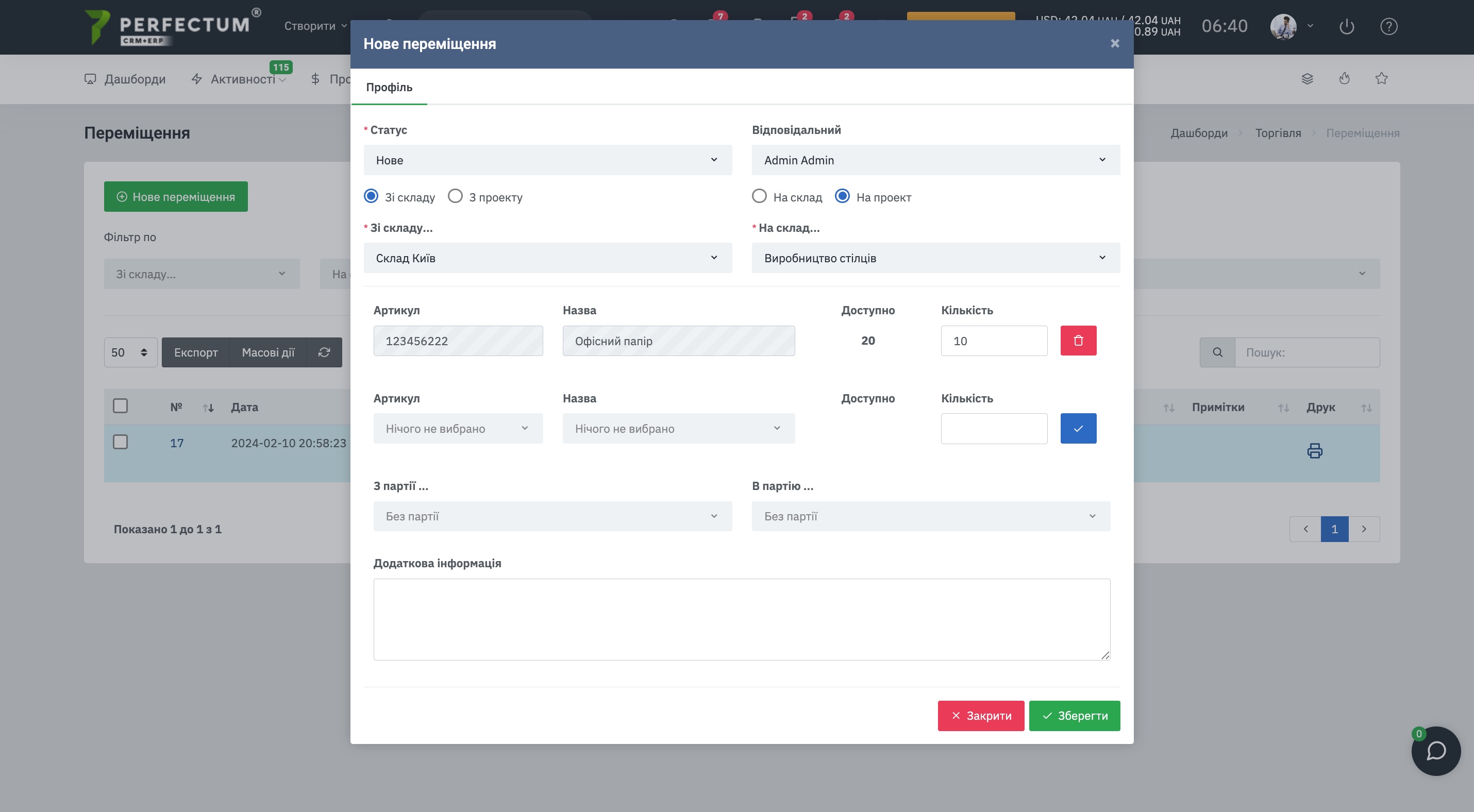Open the Відповідальний dropdown showing Admin Admin
This screenshot has height=812, width=1474.
point(935,160)
